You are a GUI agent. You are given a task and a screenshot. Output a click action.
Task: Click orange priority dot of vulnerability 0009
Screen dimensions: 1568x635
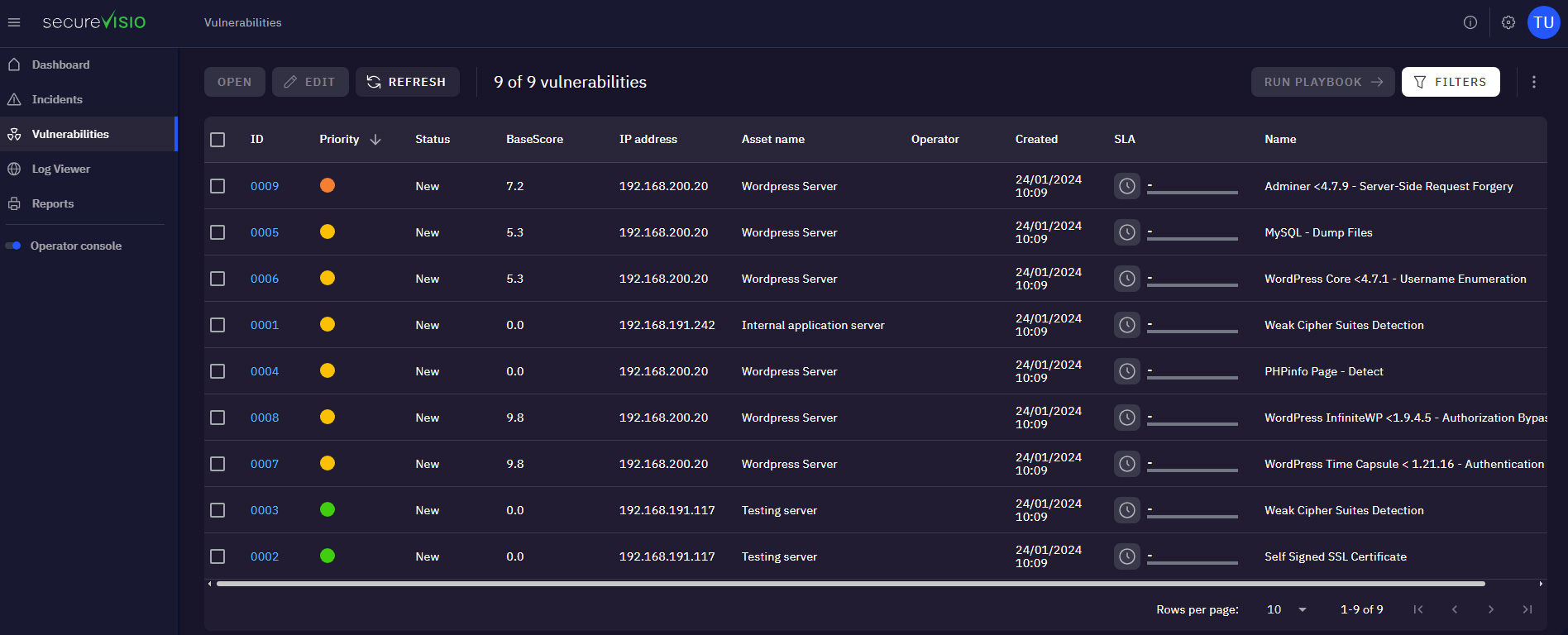coord(327,185)
